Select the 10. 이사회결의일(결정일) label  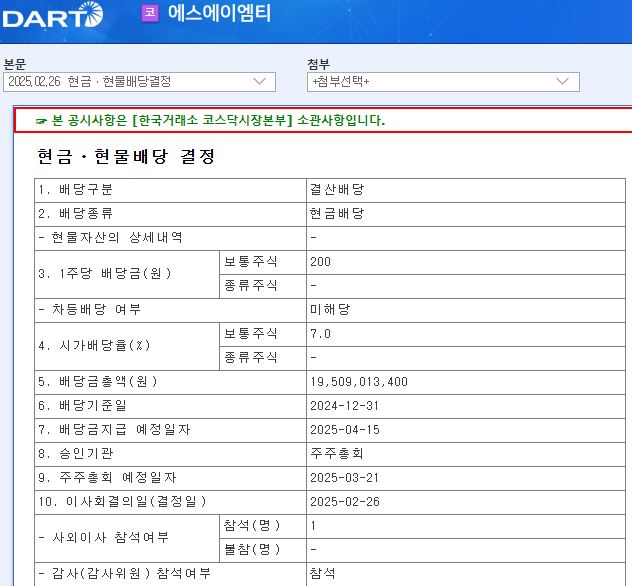[x=122, y=501]
